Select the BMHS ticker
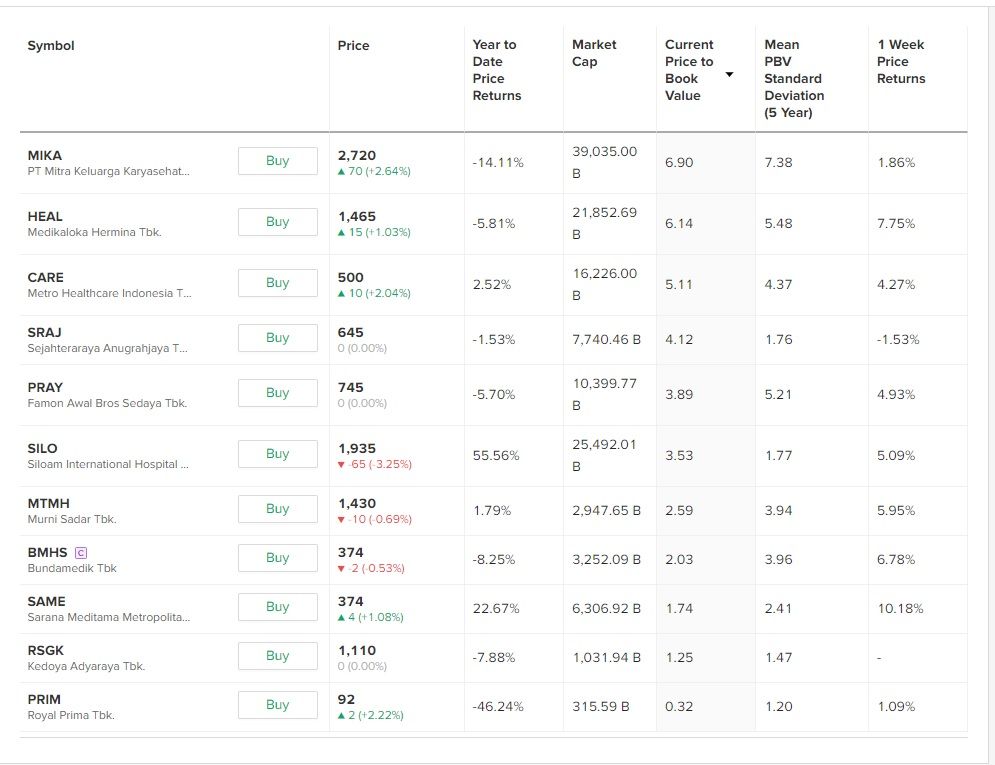The width and height of the screenshot is (995, 765). pos(47,552)
